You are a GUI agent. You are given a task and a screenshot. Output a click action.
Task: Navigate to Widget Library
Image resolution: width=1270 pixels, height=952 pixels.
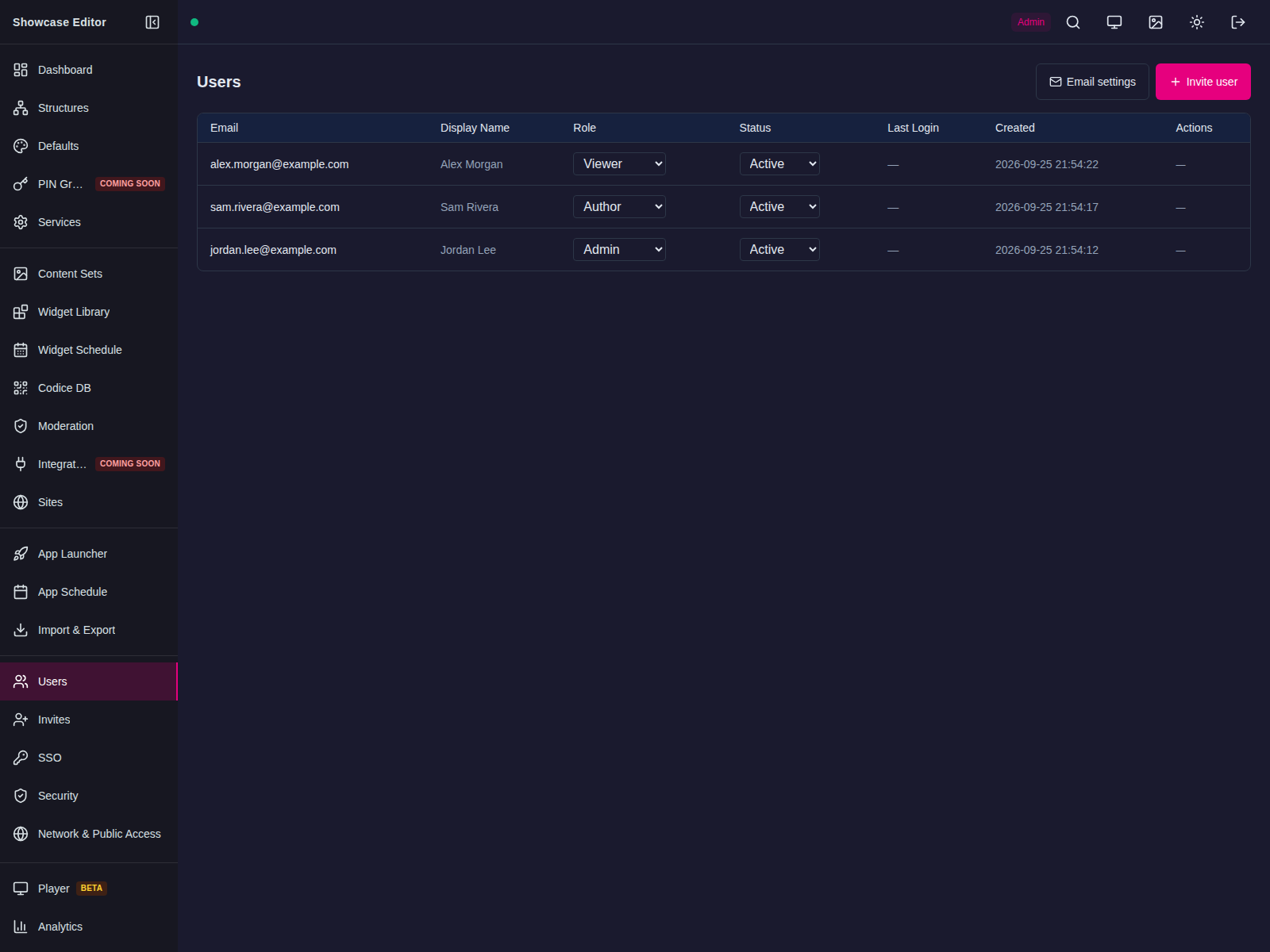tap(89, 312)
